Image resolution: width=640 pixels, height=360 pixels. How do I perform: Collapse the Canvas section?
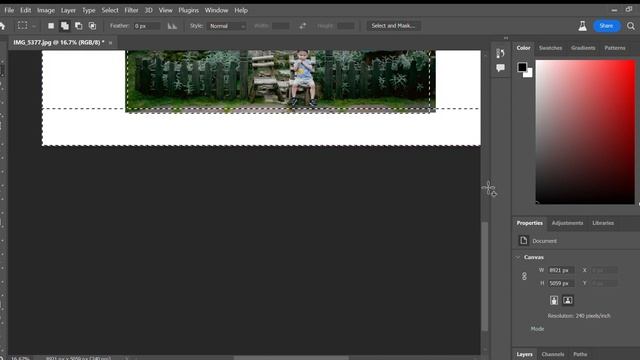[x=518, y=257]
